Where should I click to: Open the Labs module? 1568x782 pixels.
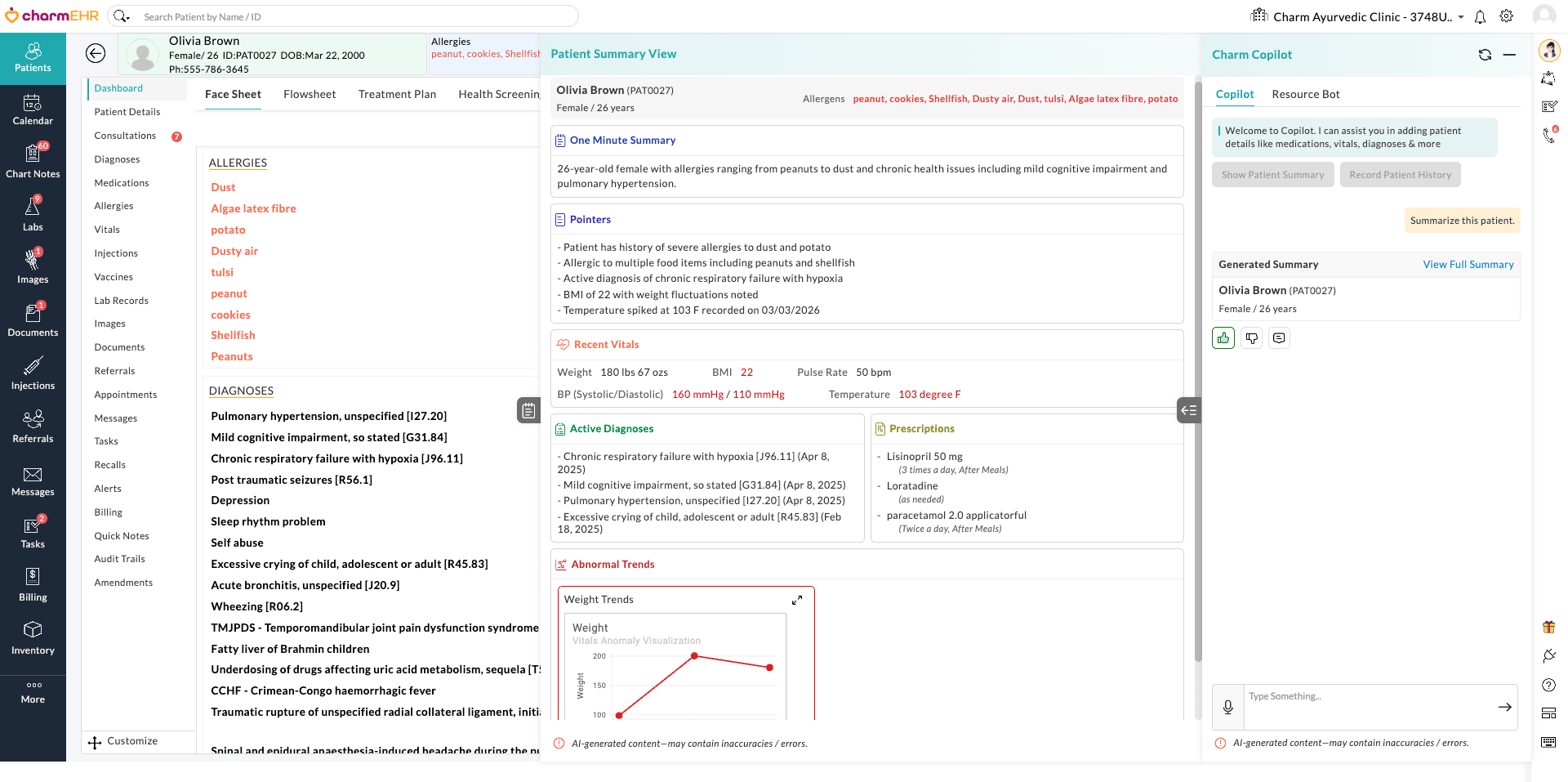[33, 216]
